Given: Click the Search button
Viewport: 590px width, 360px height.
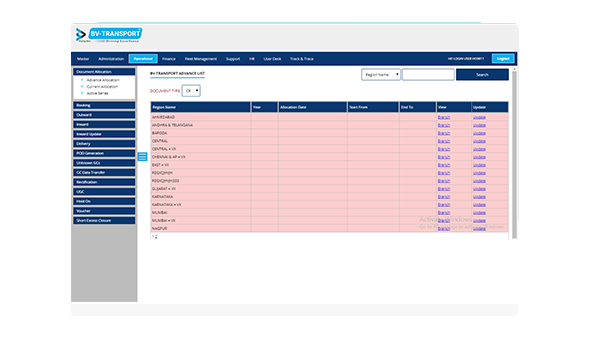Looking at the screenshot, I should click(482, 74).
